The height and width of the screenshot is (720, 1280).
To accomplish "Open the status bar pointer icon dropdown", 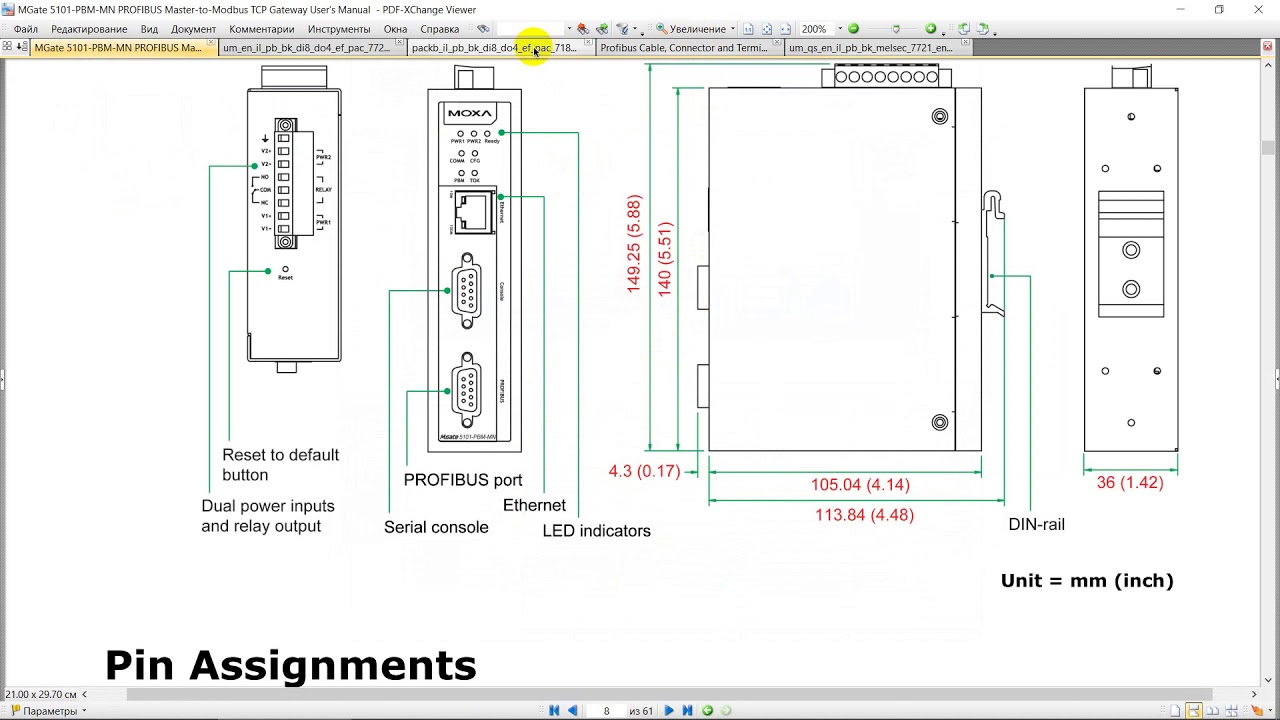I will [x=1270, y=711].
